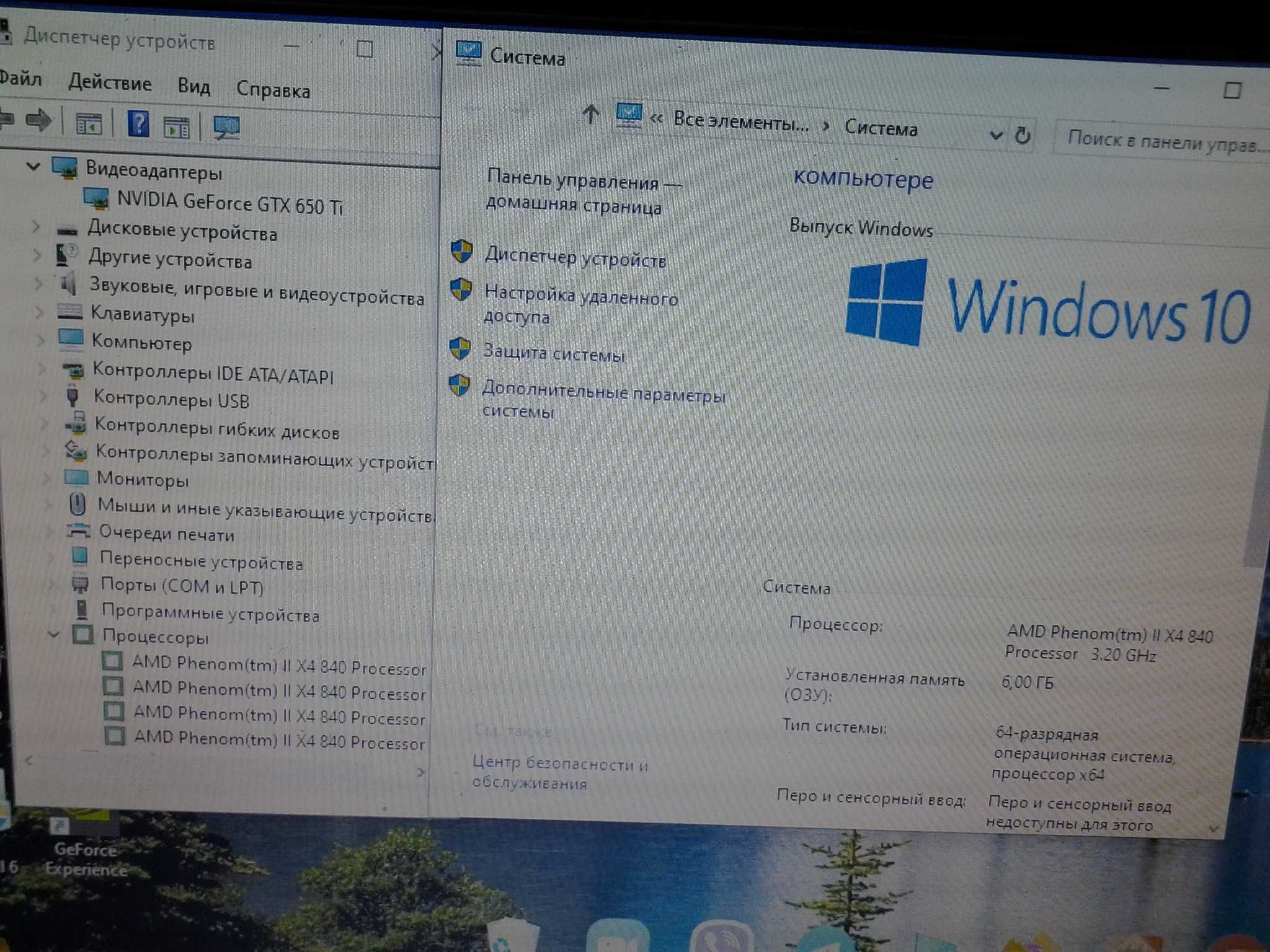Select last AMD Phenom II X4 840 Processor
Image resolution: width=1270 pixels, height=952 pixels.
coord(279,740)
